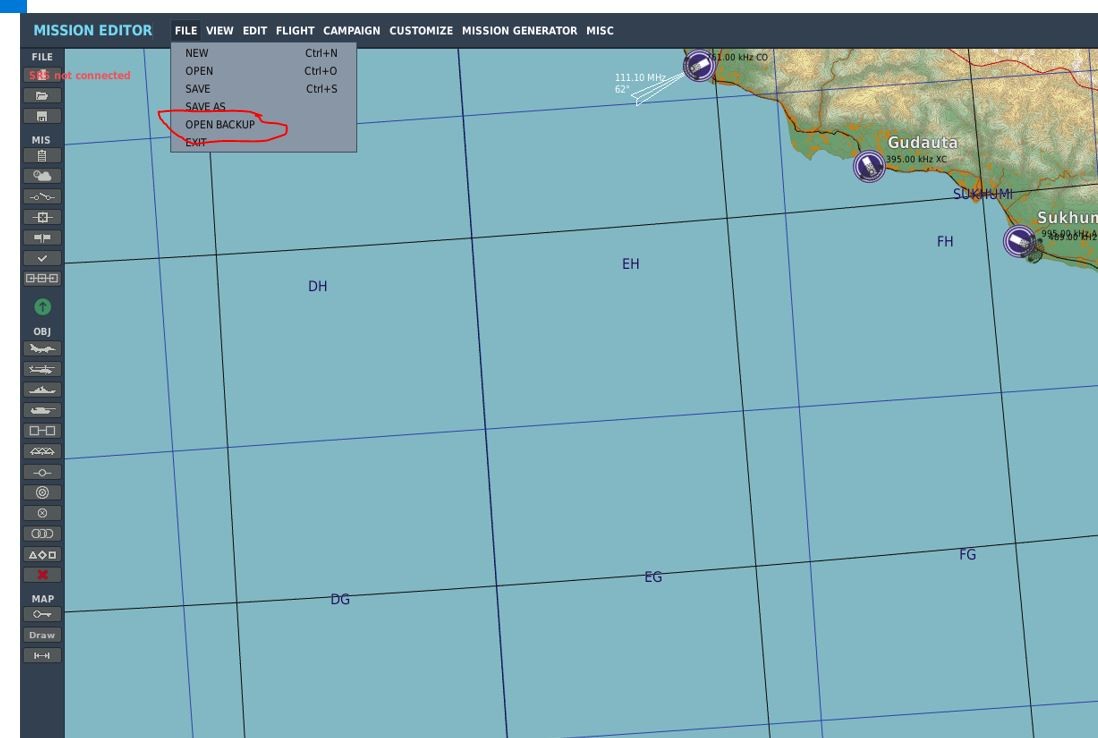Open the CUSTOMIZE menu
This screenshot has height=738, width=1098.
421,31
